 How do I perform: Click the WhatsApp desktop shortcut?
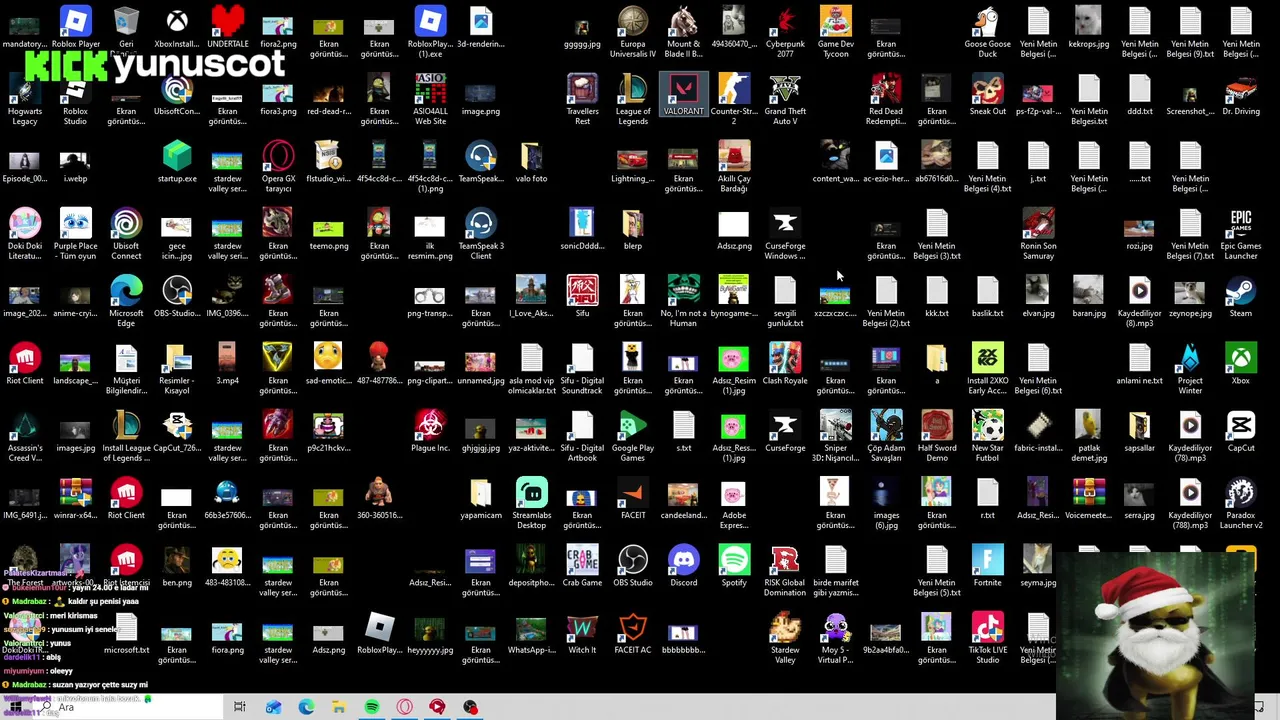[x=532, y=633]
